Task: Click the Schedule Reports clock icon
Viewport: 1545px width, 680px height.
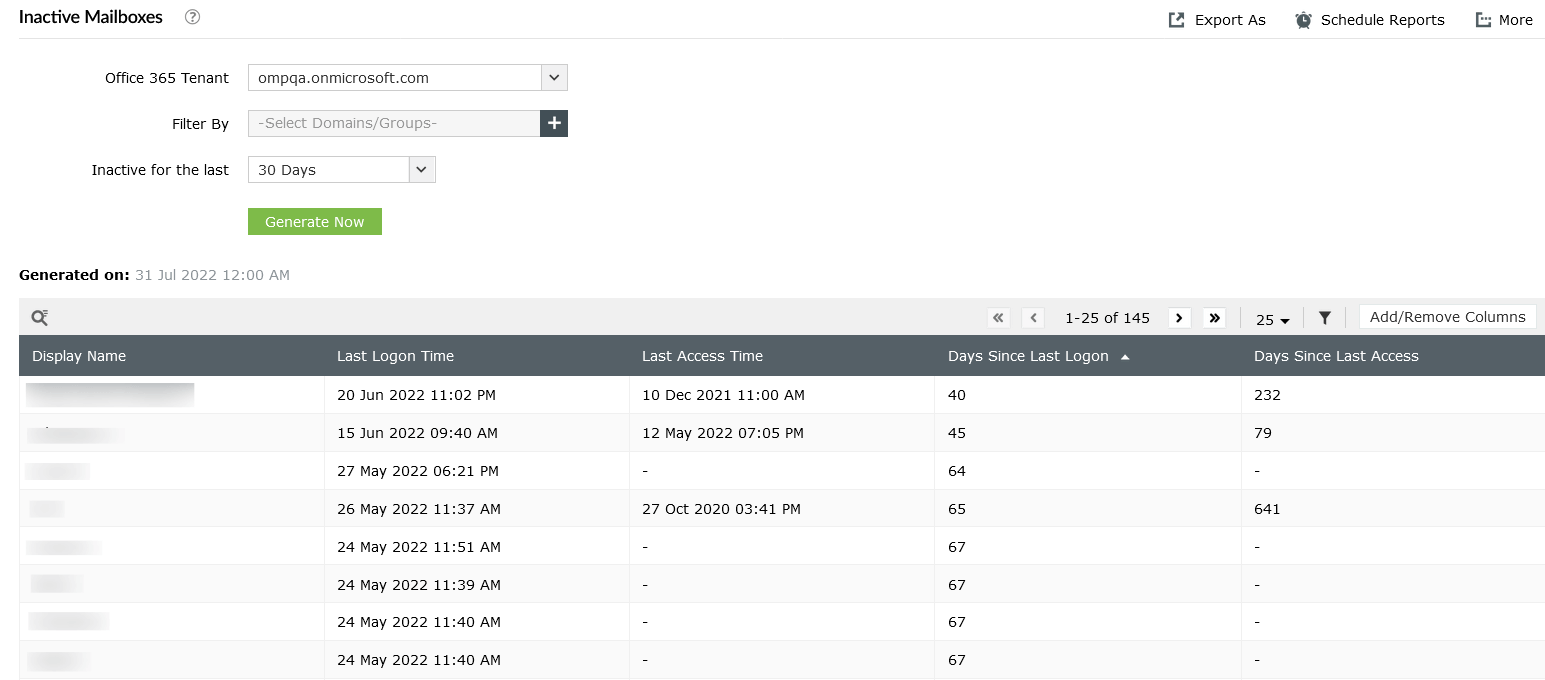Action: [x=1303, y=20]
